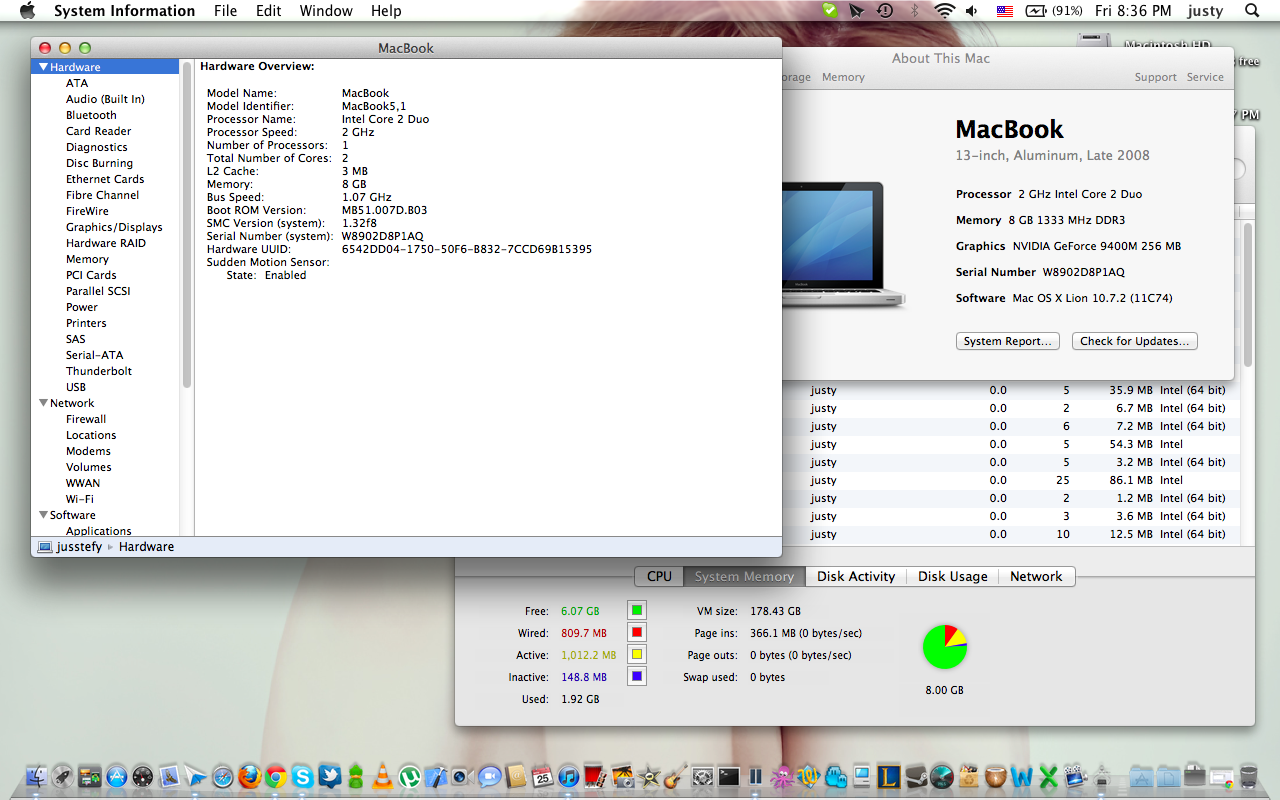Click the yellow Active memory color swatch
The width and height of the screenshot is (1280, 800).
[x=637, y=654]
